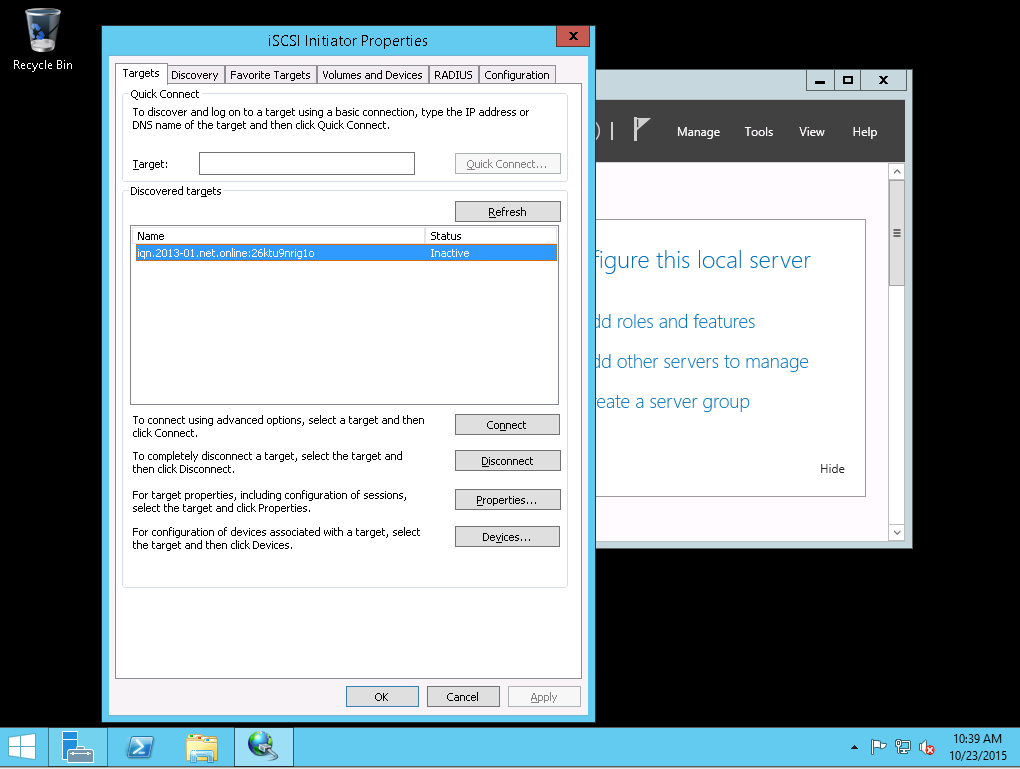This screenshot has width=1020, height=769.
Task: Select the iSCSI Initiator taskbar icon
Action: [263, 746]
